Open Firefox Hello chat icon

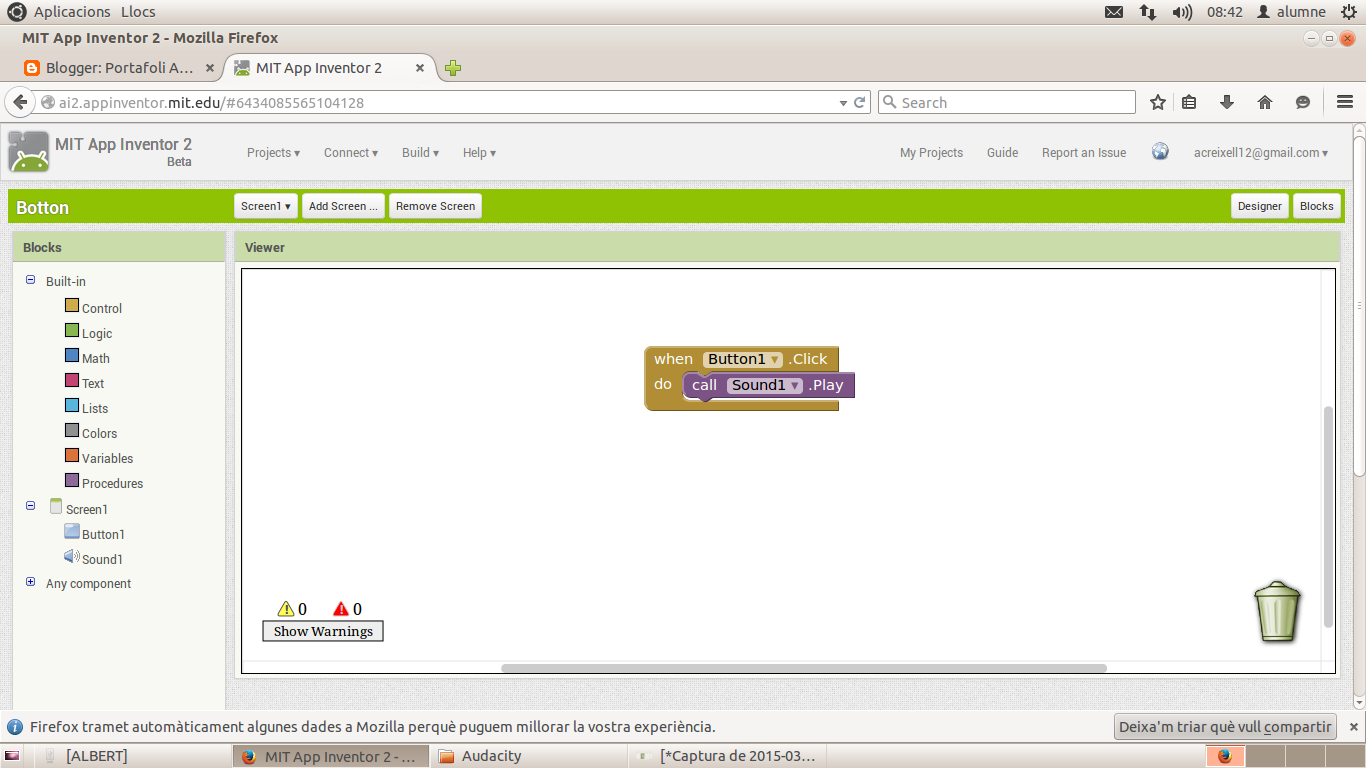point(1303,102)
